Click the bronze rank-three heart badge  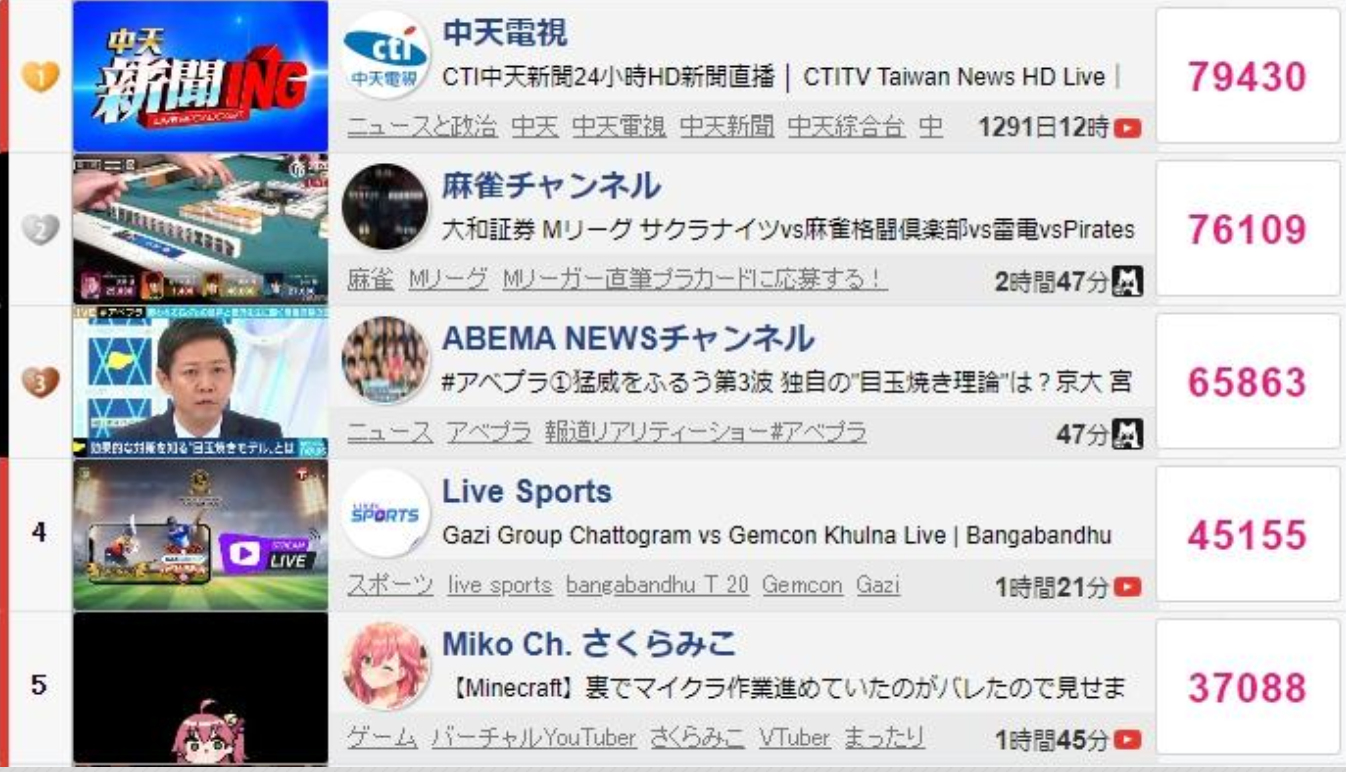(x=40, y=381)
